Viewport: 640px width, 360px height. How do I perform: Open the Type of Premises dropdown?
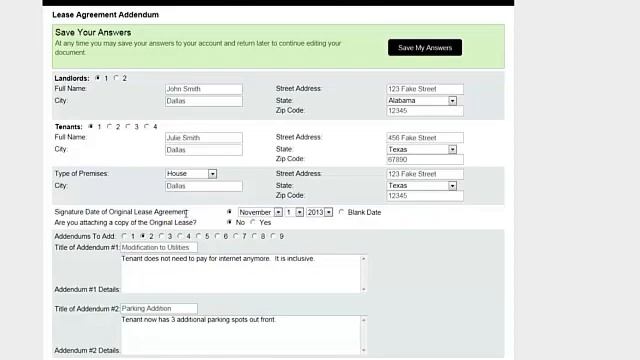(191, 174)
